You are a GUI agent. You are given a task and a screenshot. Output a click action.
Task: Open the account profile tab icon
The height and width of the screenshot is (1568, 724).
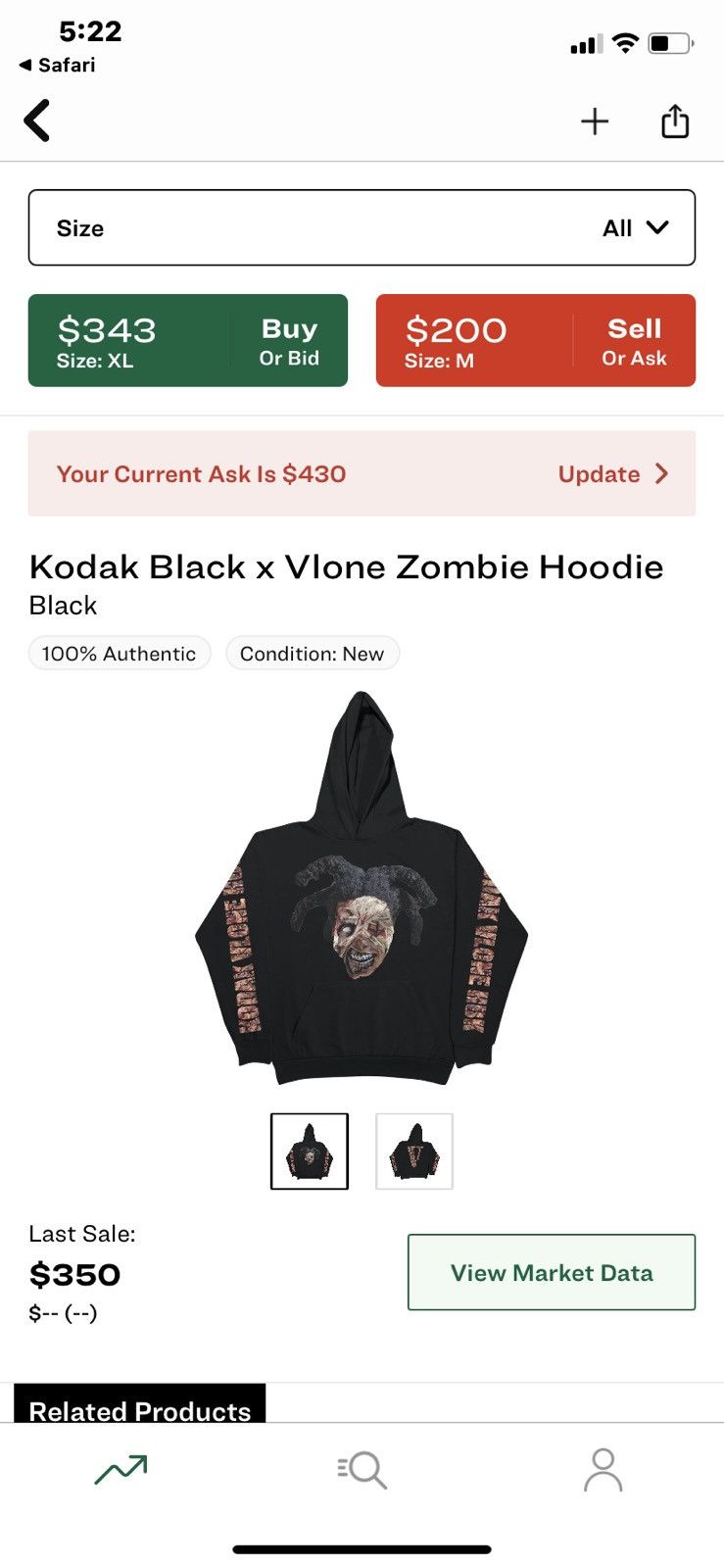click(x=603, y=1470)
